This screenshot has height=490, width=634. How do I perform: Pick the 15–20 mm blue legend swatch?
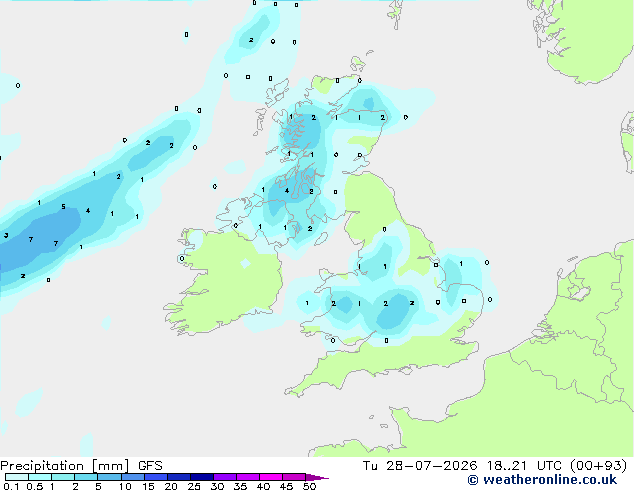pyautogui.click(x=155, y=477)
